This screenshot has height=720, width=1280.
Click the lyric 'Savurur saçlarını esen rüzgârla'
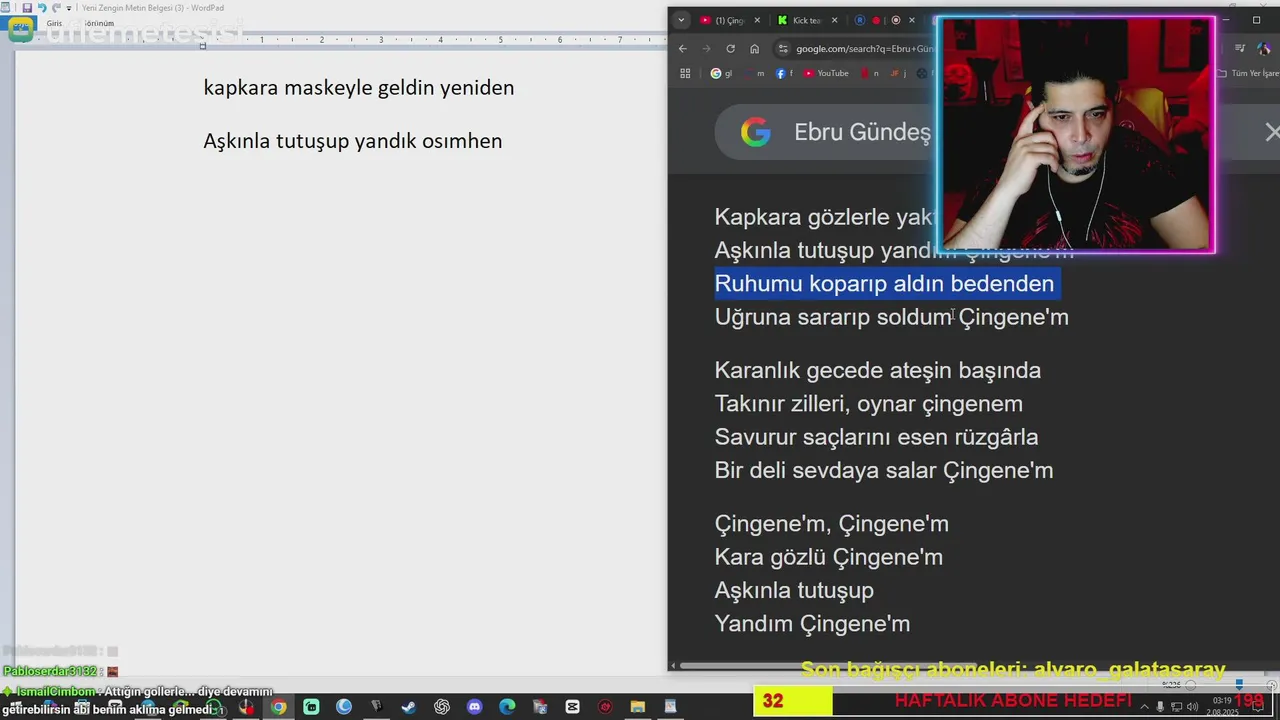[x=876, y=437]
